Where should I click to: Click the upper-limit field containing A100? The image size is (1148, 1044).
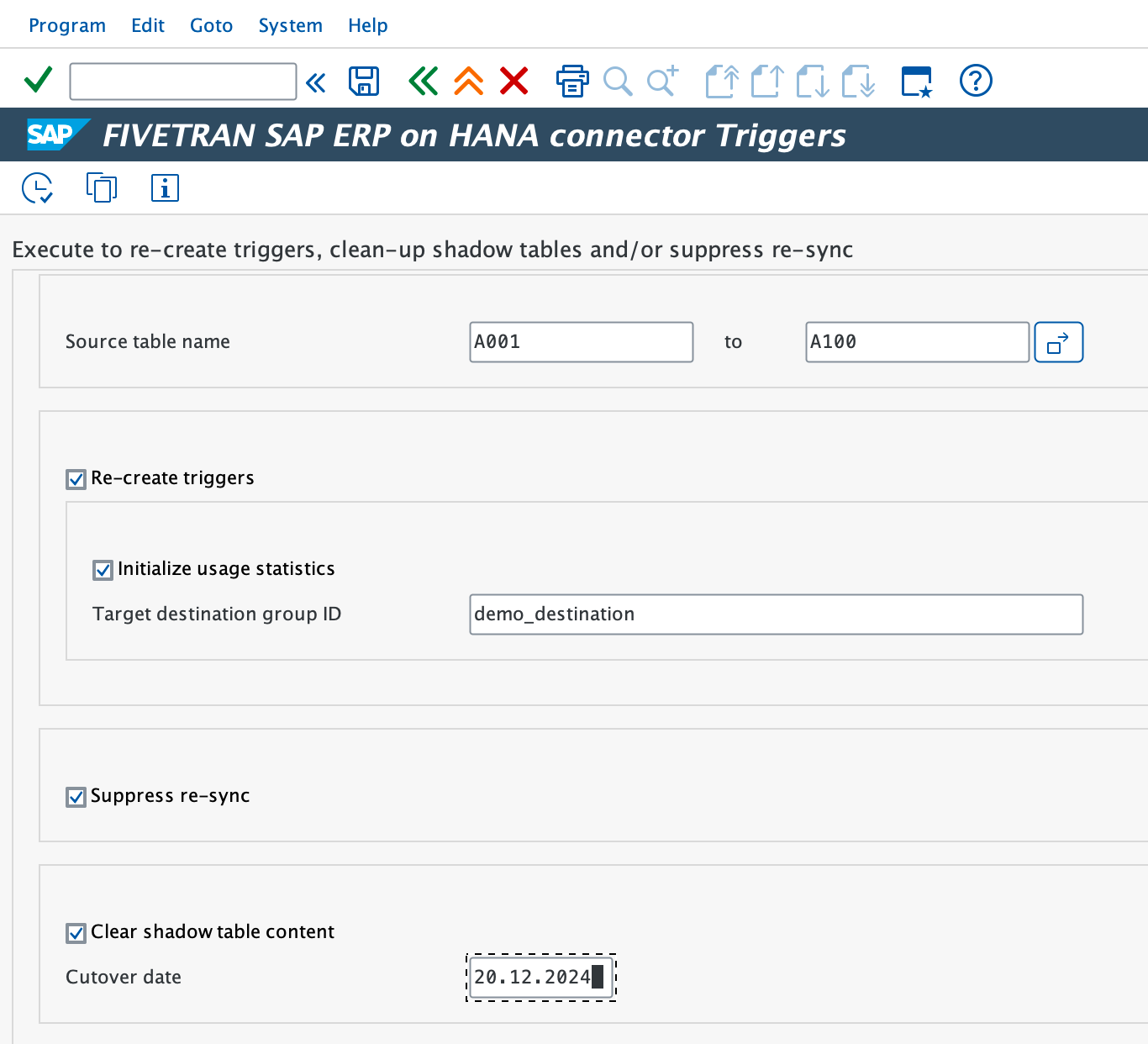click(x=918, y=342)
